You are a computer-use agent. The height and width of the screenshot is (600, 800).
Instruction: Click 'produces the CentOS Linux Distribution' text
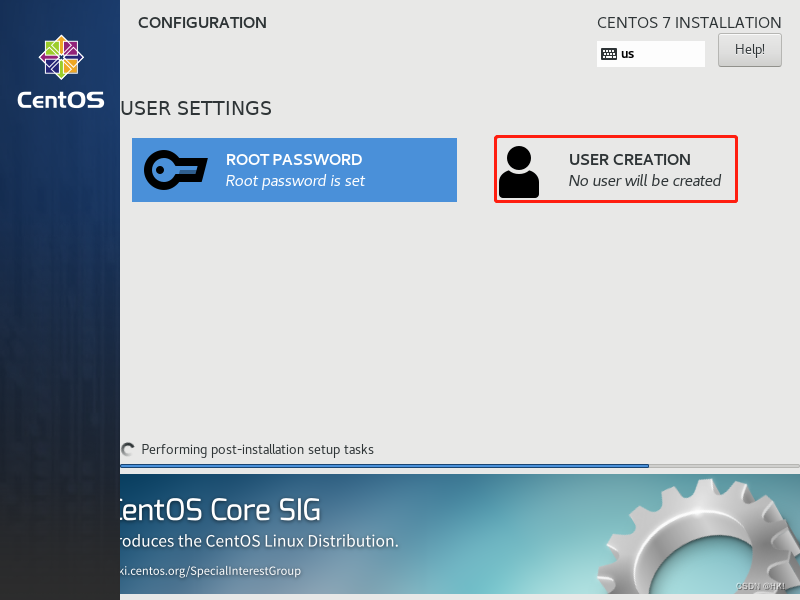tap(259, 541)
